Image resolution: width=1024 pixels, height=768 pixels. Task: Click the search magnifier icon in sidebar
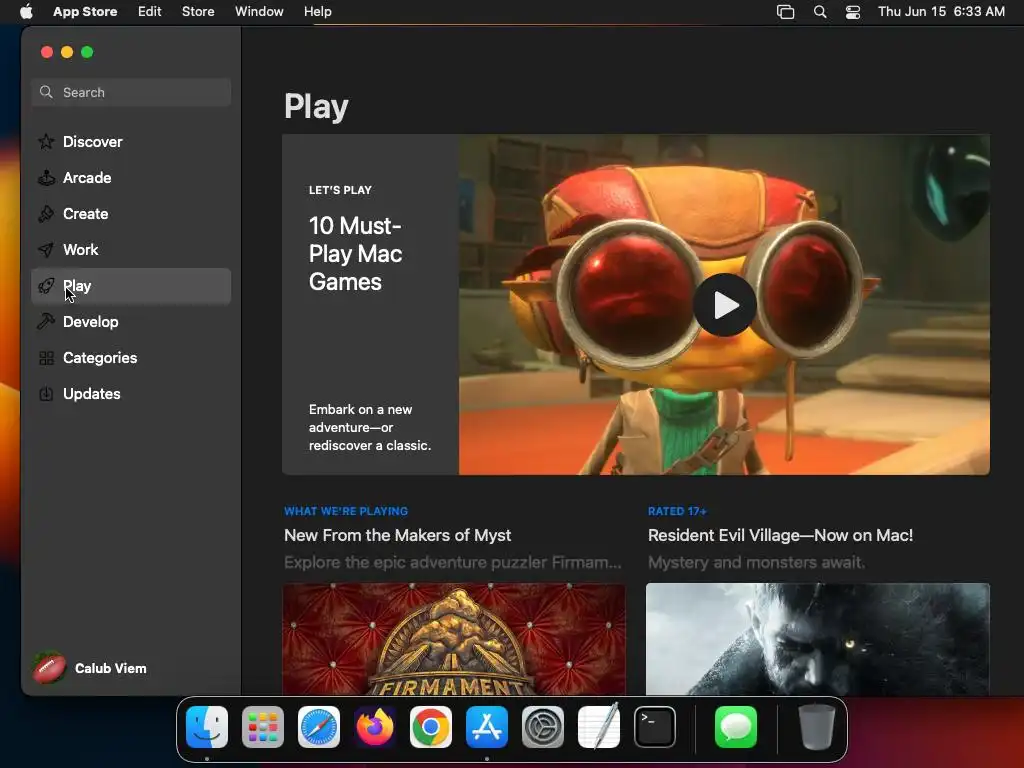[x=46, y=92]
